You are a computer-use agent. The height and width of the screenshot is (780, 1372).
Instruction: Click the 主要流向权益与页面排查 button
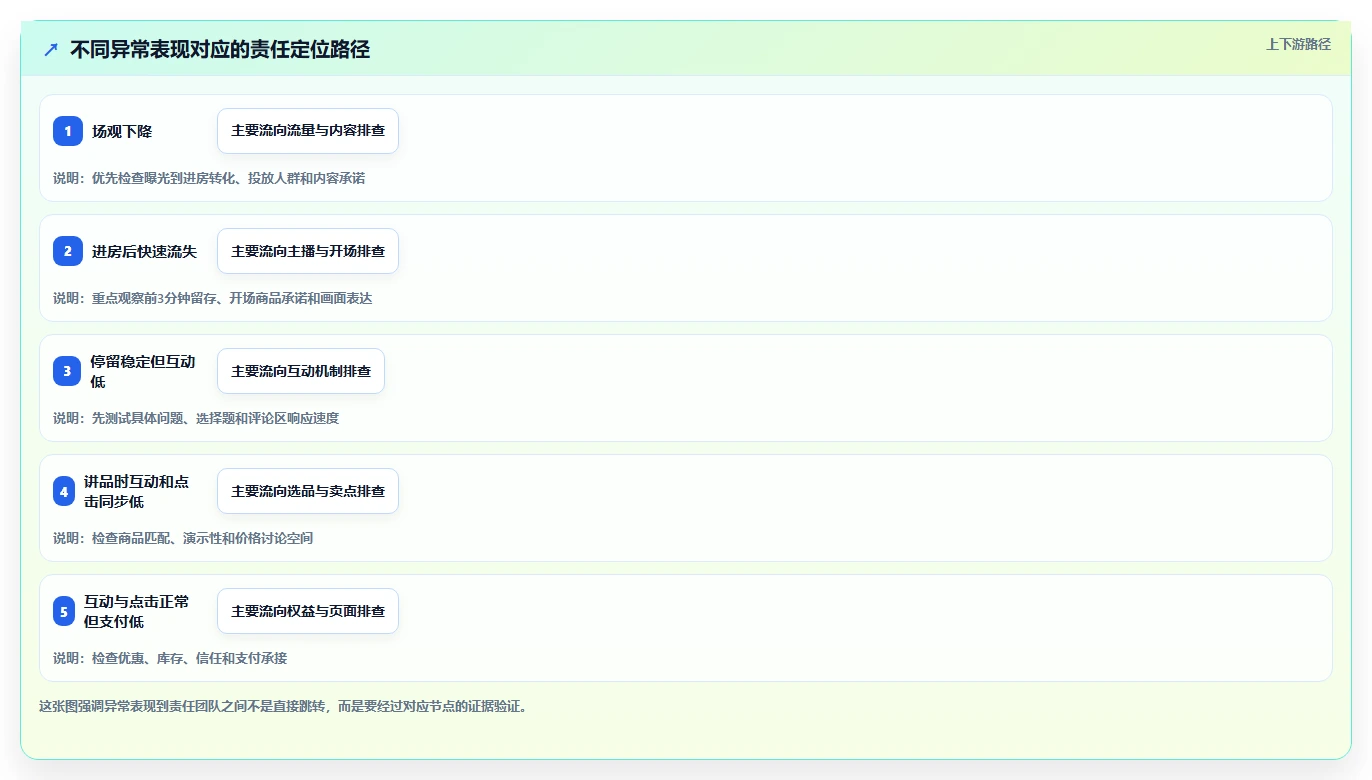[x=308, y=611]
